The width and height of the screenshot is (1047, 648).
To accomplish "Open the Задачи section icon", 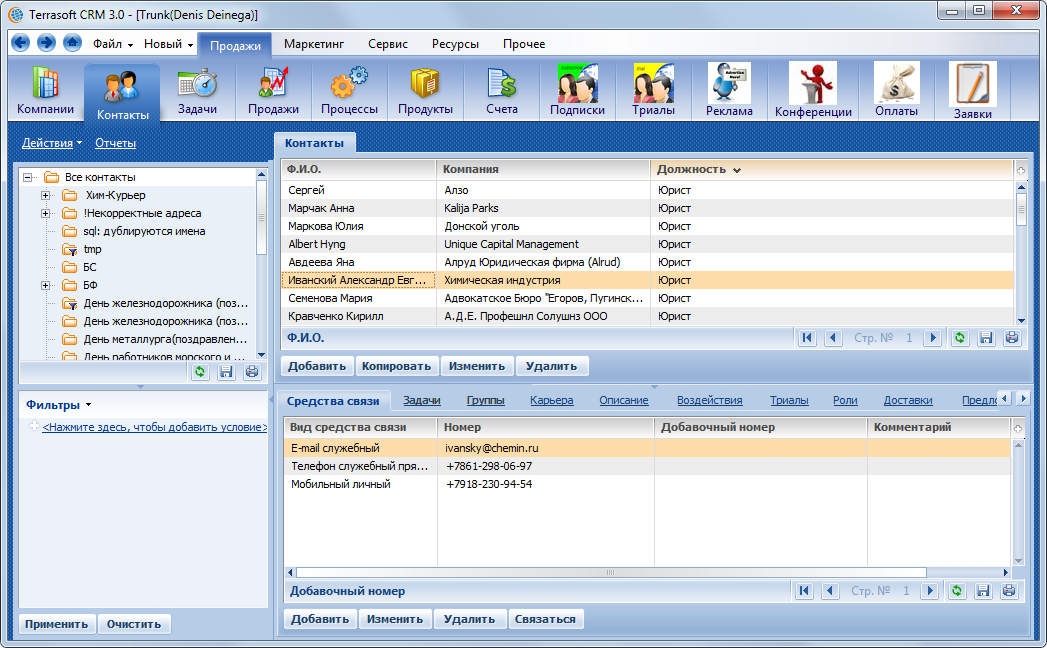I will click(198, 91).
